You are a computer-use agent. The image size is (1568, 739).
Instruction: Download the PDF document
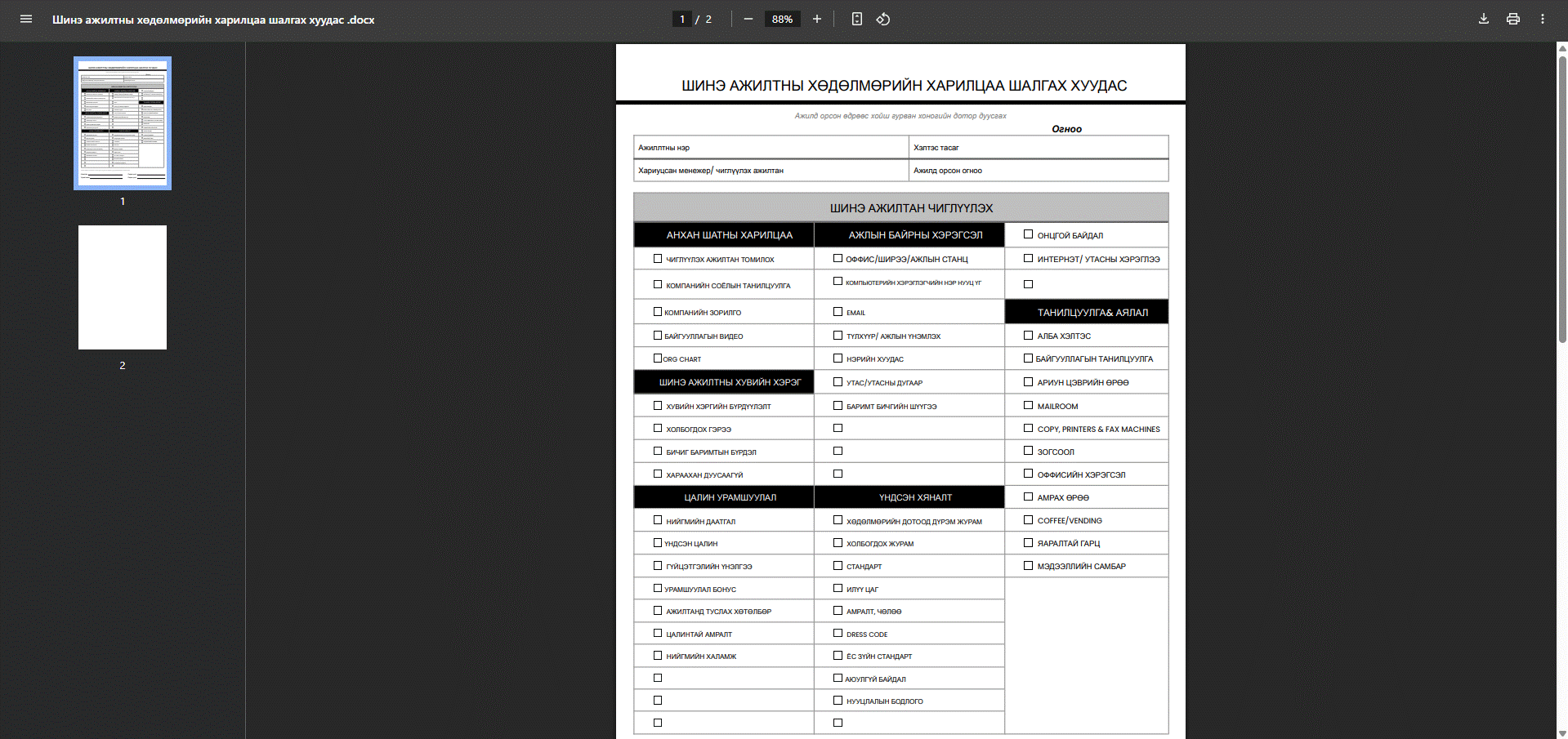(x=1484, y=19)
